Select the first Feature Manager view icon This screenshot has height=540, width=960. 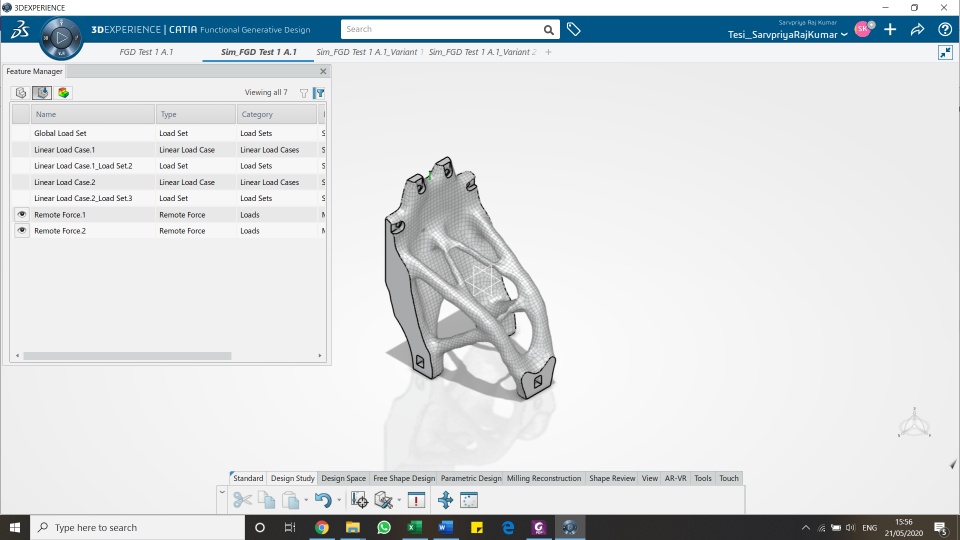[x=21, y=92]
